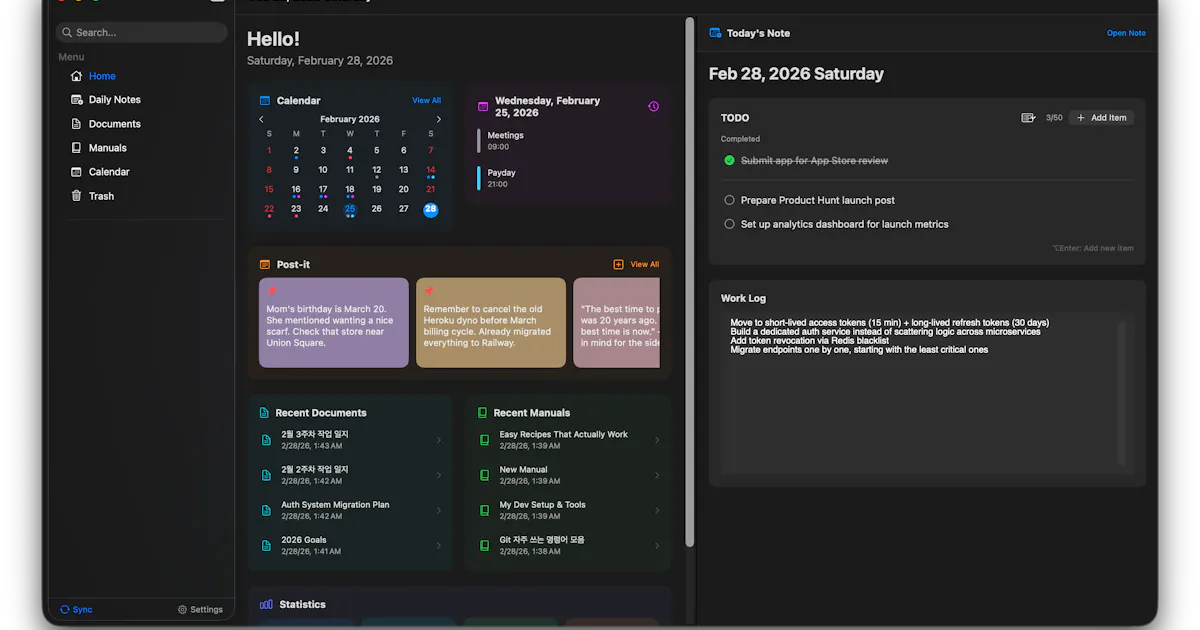Click the history clock icon in events card

654,106
